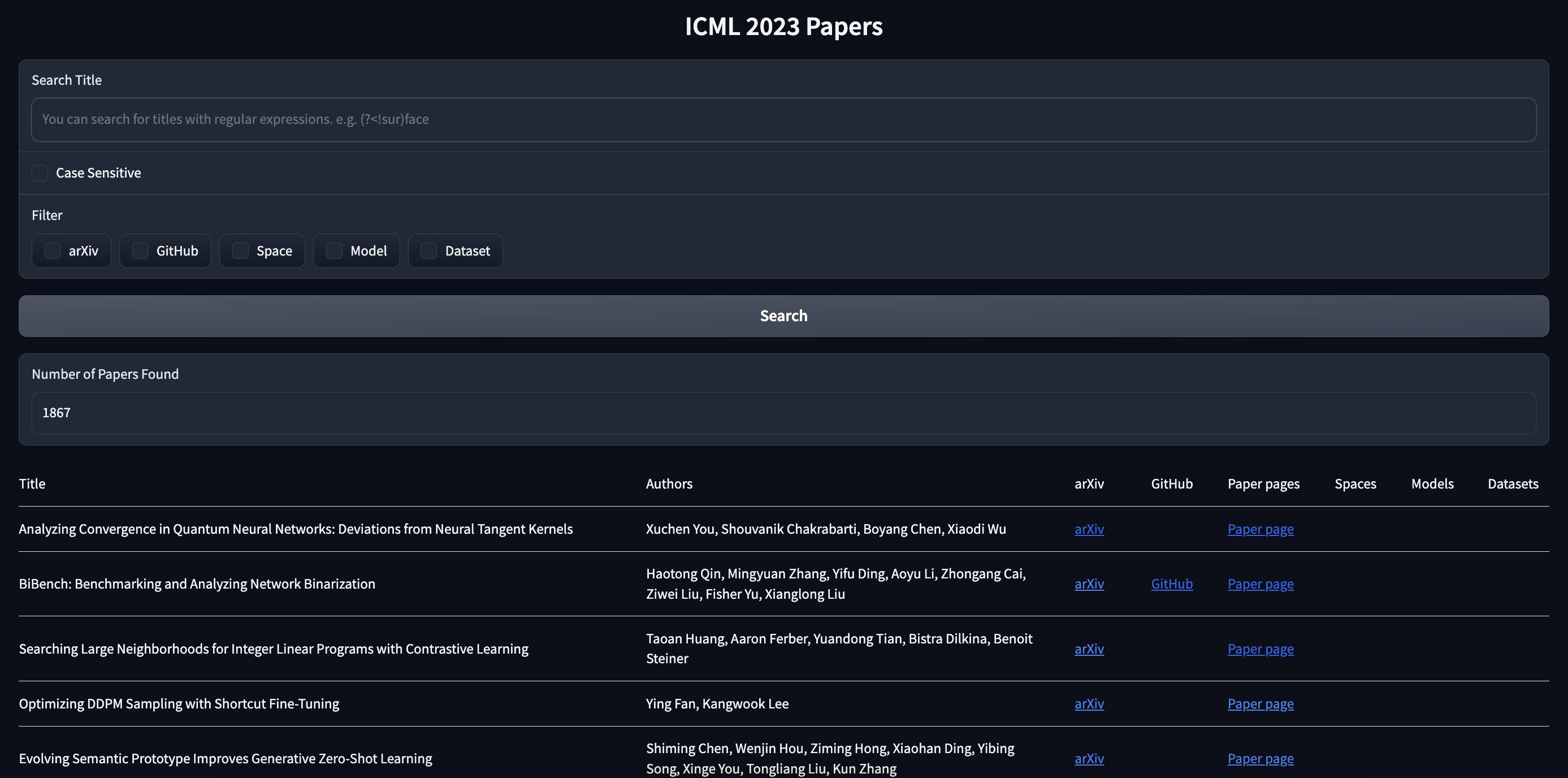Open the arXiv link for Evolving Semantic Prototype paper
The width and height of the screenshot is (1568, 778).
click(1089, 759)
